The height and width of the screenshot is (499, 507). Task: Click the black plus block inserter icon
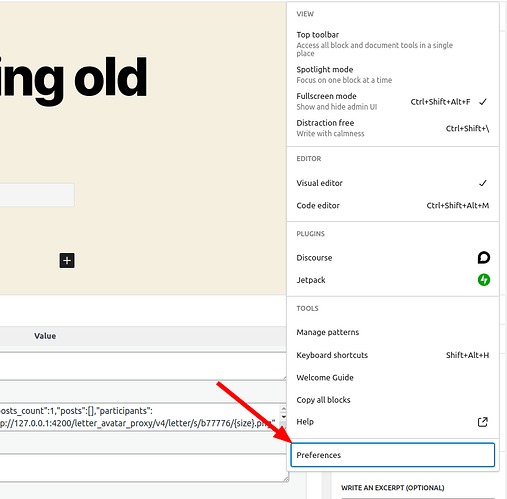click(x=67, y=260)
